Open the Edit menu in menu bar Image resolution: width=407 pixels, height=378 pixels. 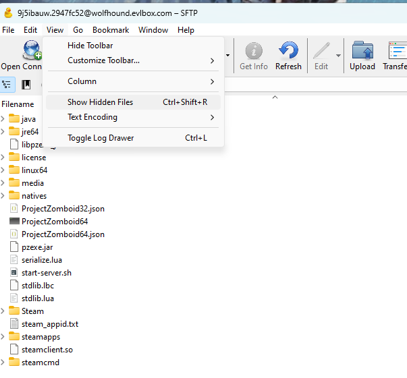30,30
